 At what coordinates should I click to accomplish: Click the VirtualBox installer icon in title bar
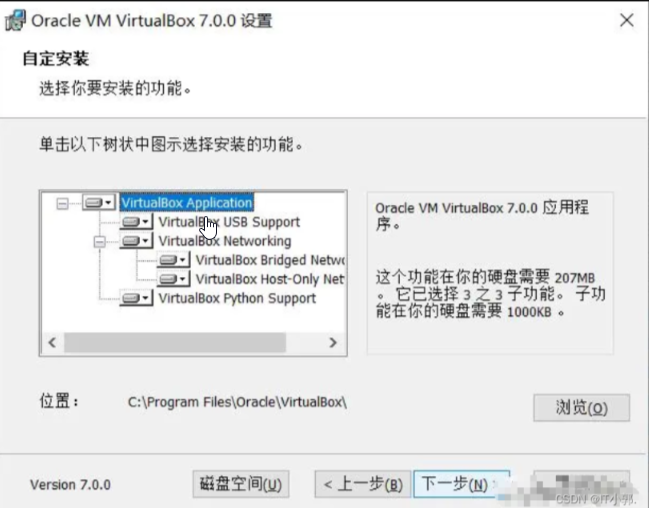click(15, 20)
